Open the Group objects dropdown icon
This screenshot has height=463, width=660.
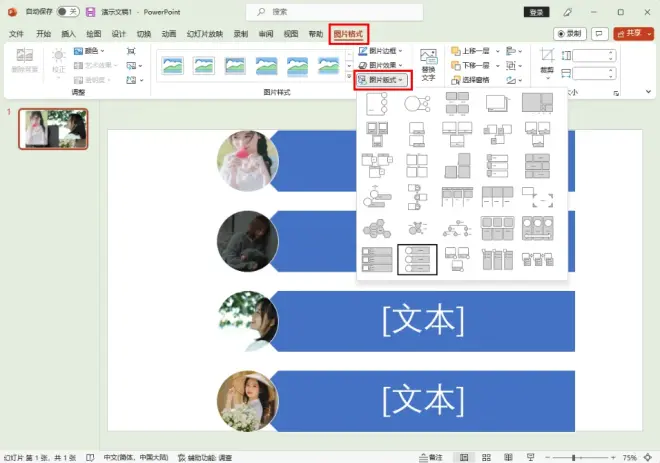514,65
